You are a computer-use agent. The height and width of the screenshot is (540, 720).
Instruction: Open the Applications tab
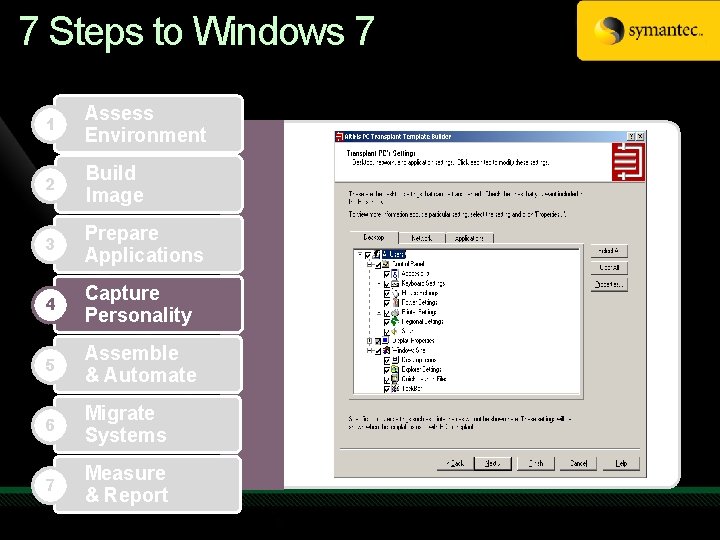(x=469, y=238)
